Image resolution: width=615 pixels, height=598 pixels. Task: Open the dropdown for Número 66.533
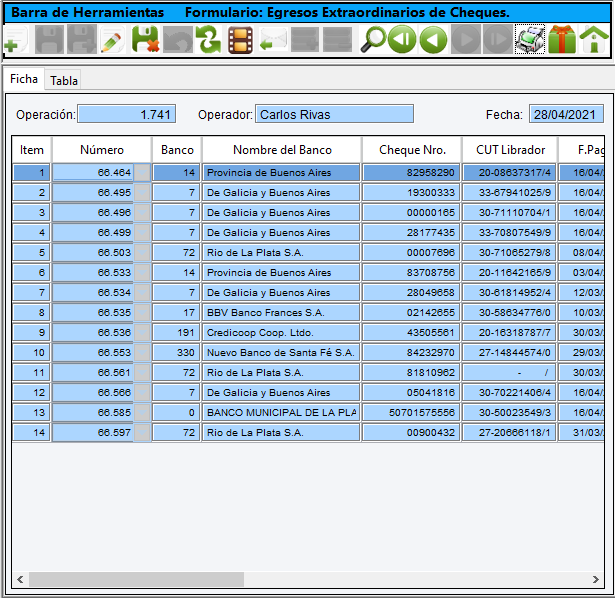142,273
